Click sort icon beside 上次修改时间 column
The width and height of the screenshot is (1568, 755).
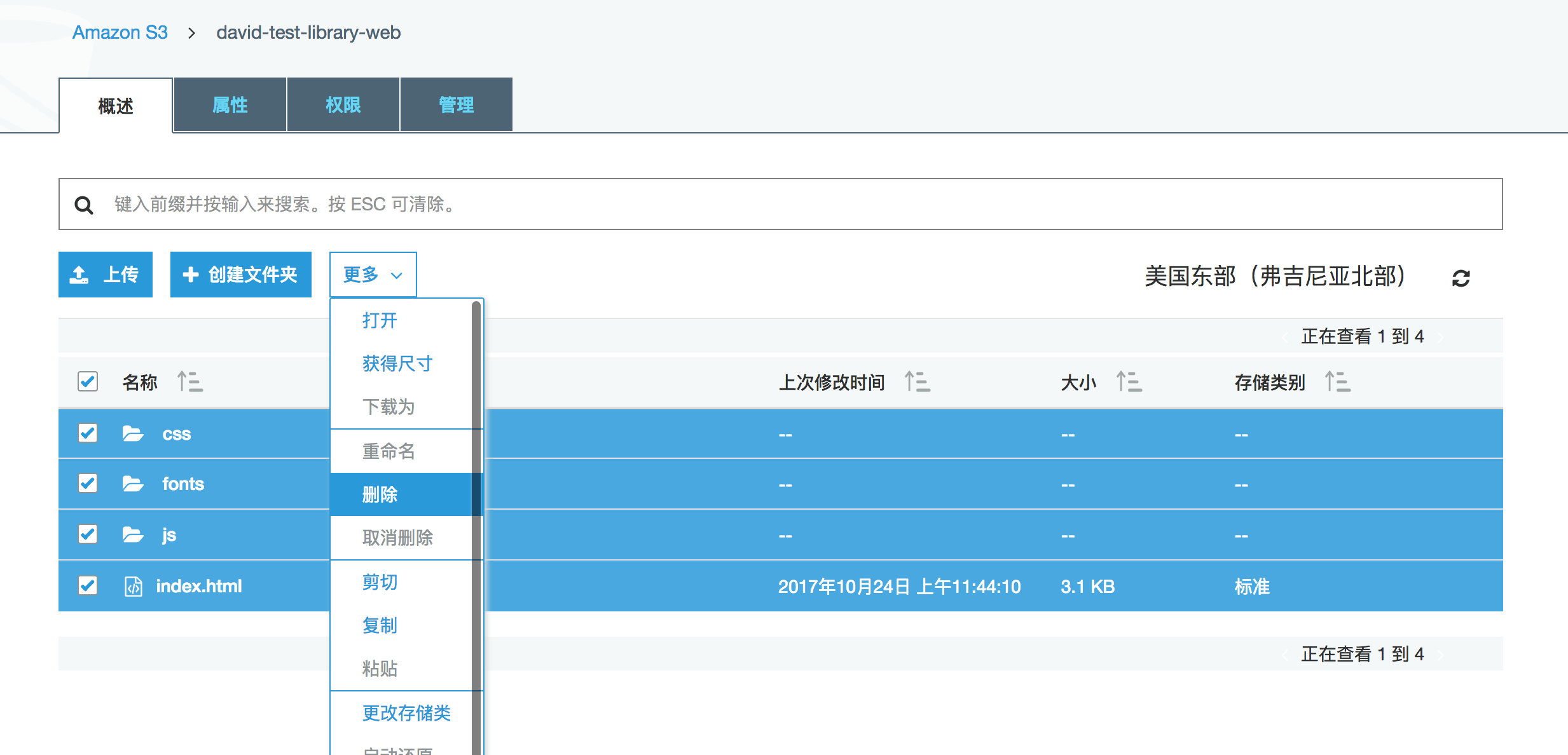917,382
